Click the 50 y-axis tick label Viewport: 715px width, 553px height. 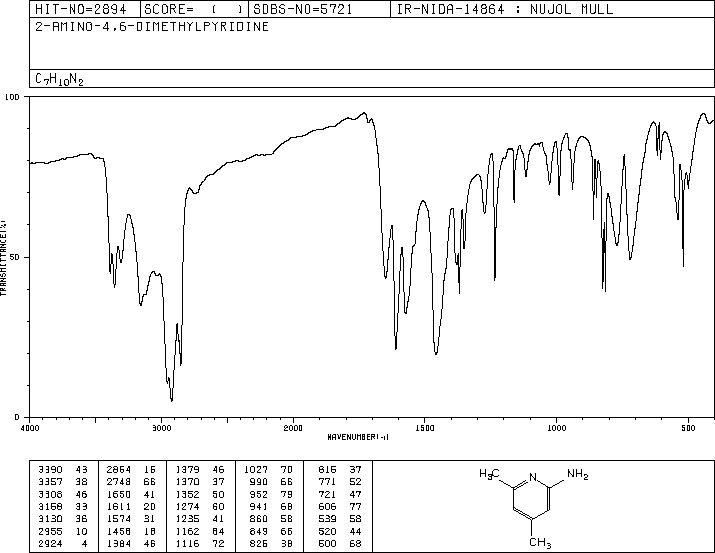pos(15,257)
